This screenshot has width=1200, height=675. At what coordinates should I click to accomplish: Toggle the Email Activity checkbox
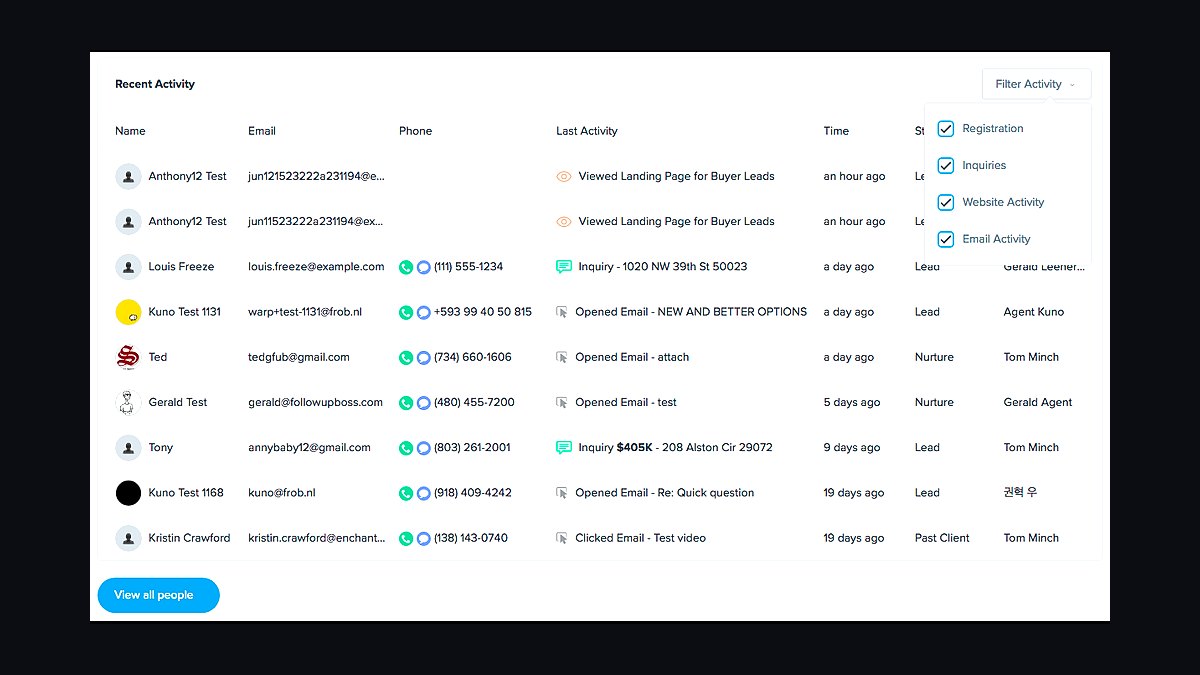945,240
